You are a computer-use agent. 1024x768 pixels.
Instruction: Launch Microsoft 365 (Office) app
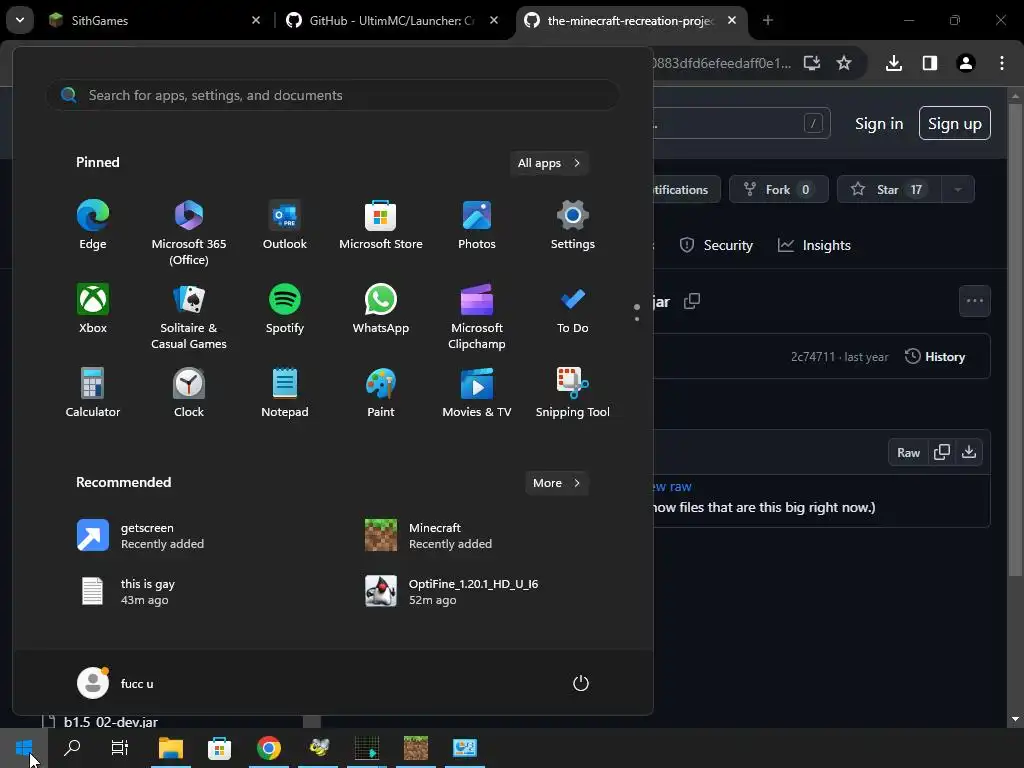coord(189,232)
